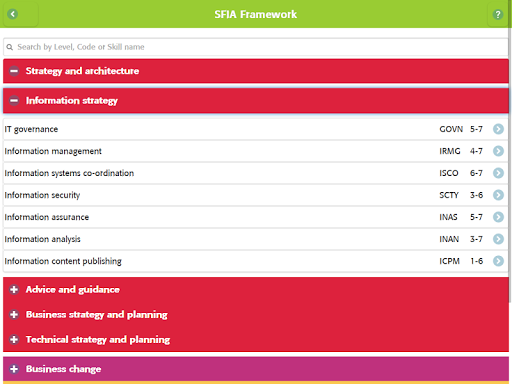This screenshot has width=512, height=384.
Task: Open Information assurance INAS arrow icon
Action: pyautogui.click(x=498, y=217)
